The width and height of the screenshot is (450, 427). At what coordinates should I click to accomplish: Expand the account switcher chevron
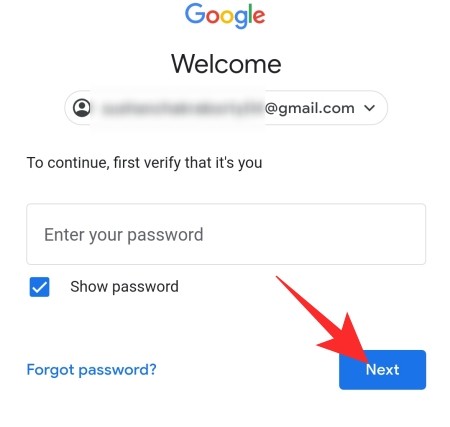point(370,108)
